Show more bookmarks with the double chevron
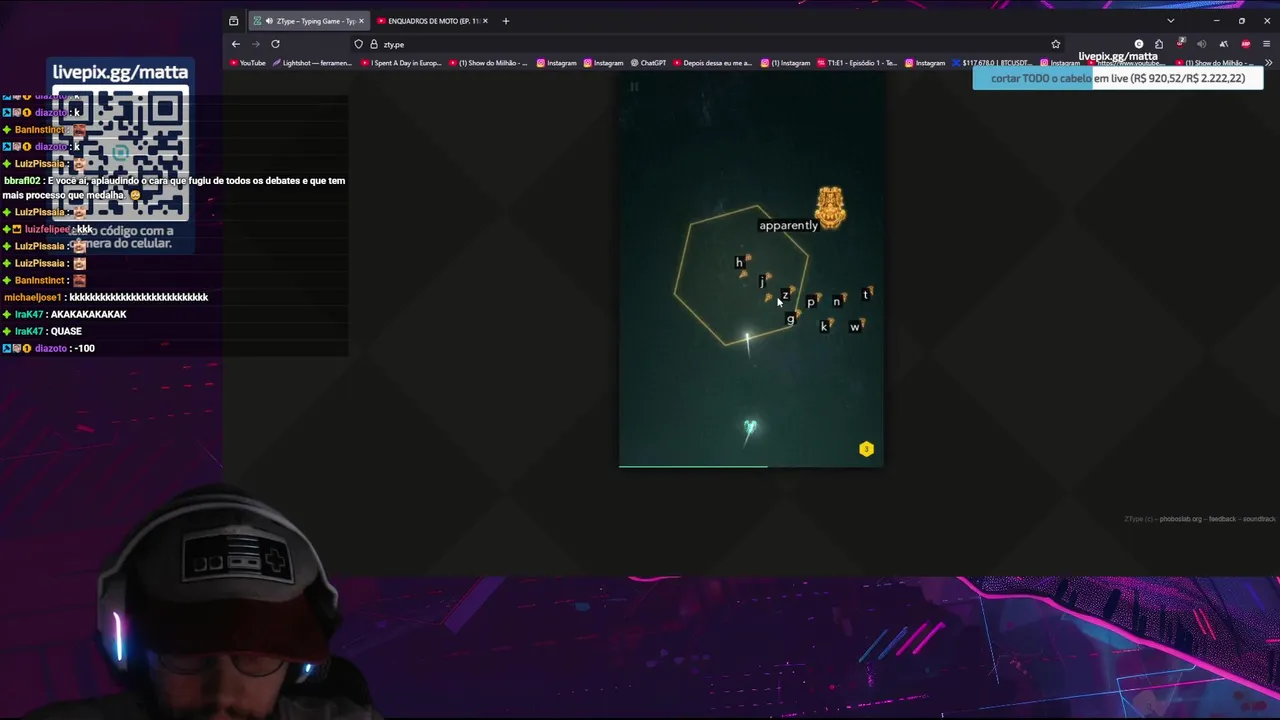 pyautogui.click(x=1269, y=63)
